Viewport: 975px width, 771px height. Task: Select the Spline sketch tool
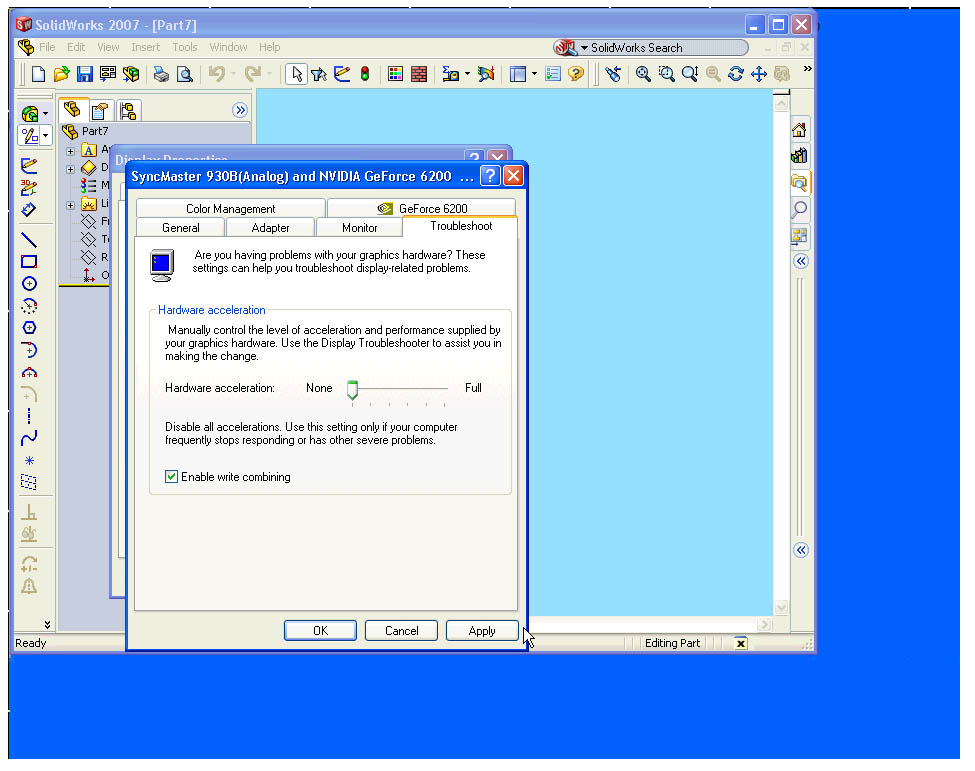[x=29, y=438]
